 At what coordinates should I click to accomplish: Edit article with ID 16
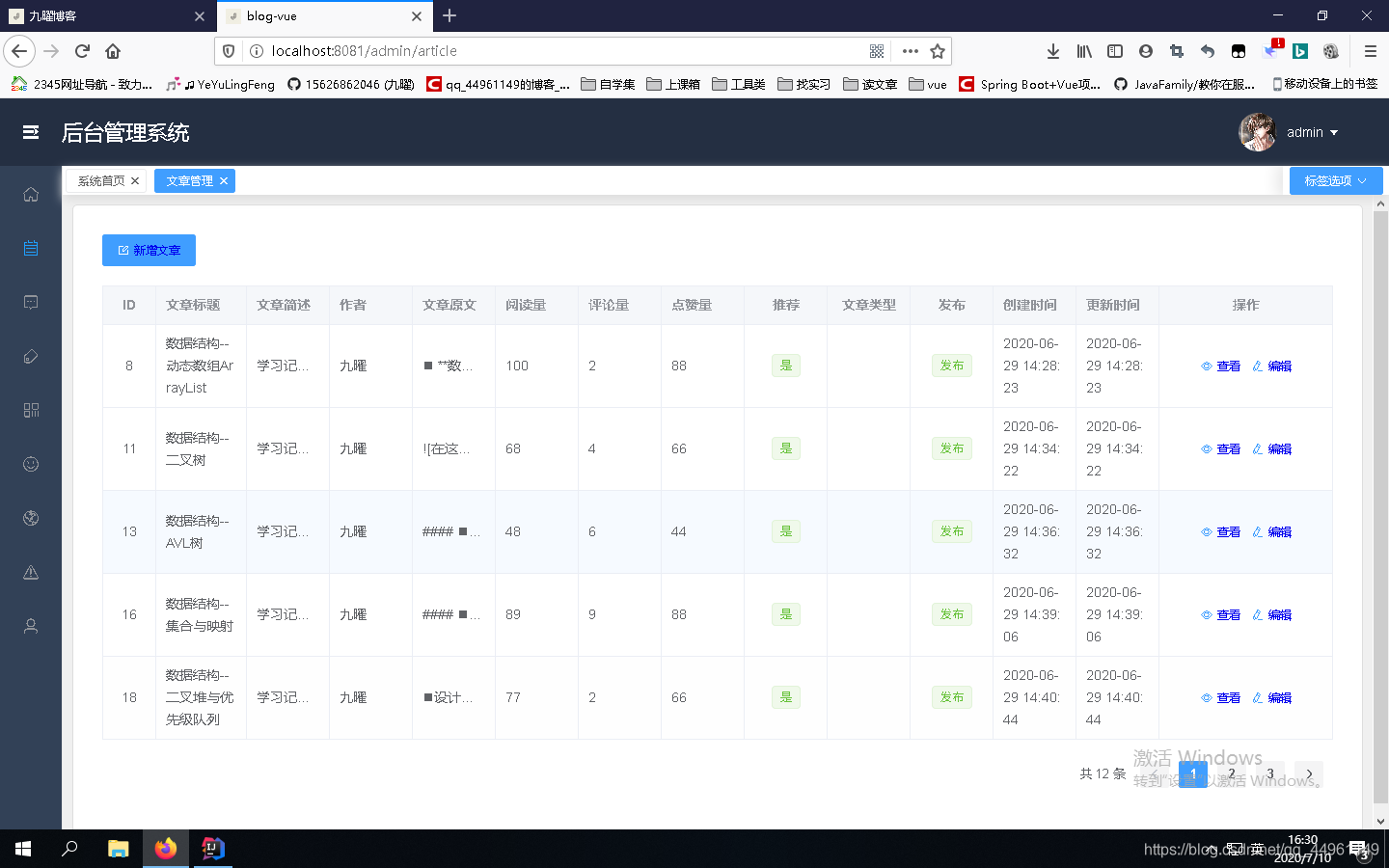[x=1271, y=614]
